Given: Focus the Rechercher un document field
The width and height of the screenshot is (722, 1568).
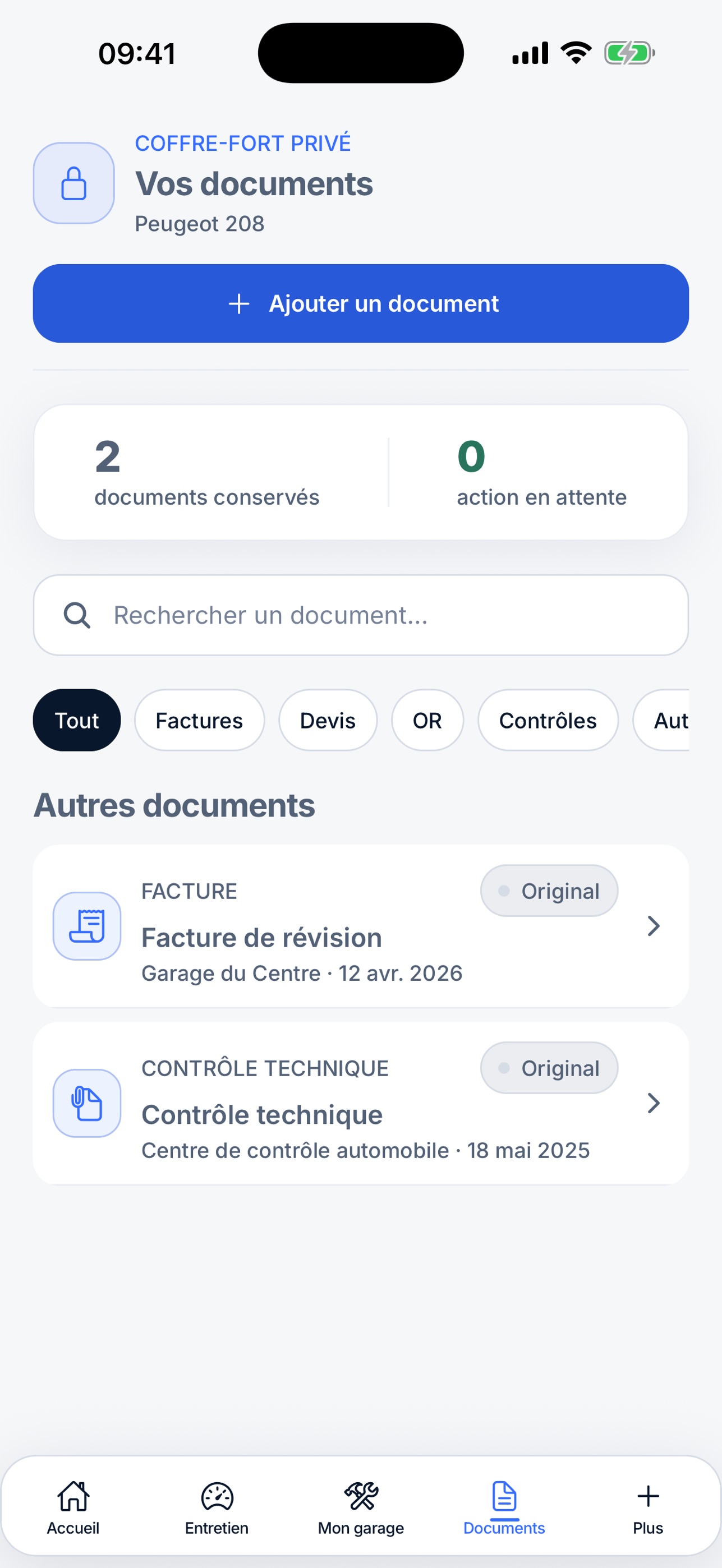Looking at the screenshot, I should pyautogui.click(x=361, y=615).
